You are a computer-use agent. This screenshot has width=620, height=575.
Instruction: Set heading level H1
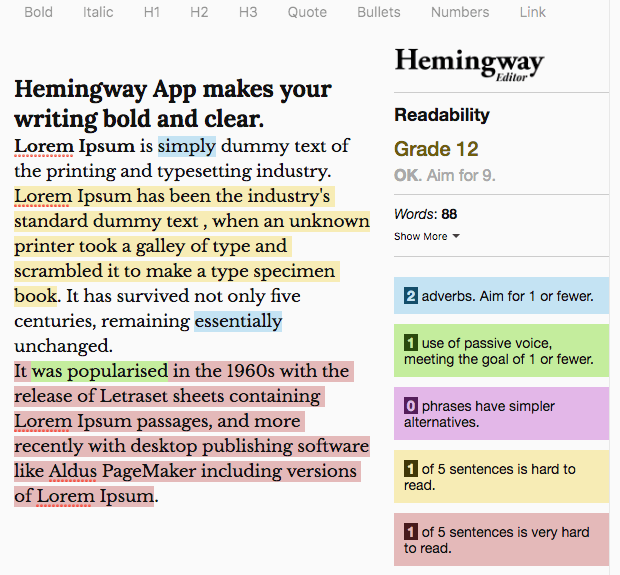[152, 12]
